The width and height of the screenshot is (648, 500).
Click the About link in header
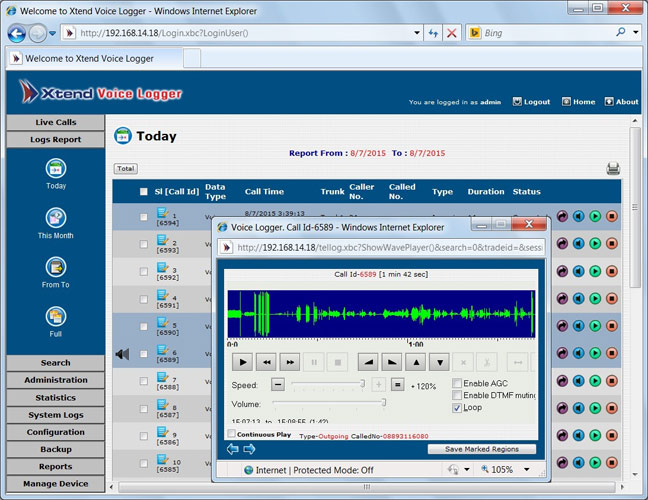pyautogui.click(x=622, y=102)
